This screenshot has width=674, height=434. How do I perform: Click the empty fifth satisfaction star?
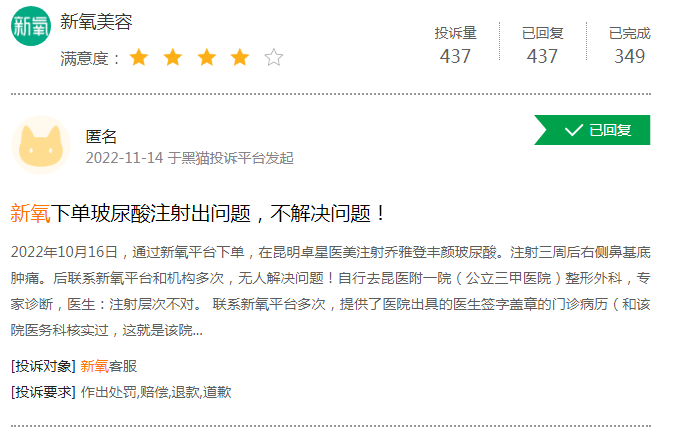click(x=274, y=58)
